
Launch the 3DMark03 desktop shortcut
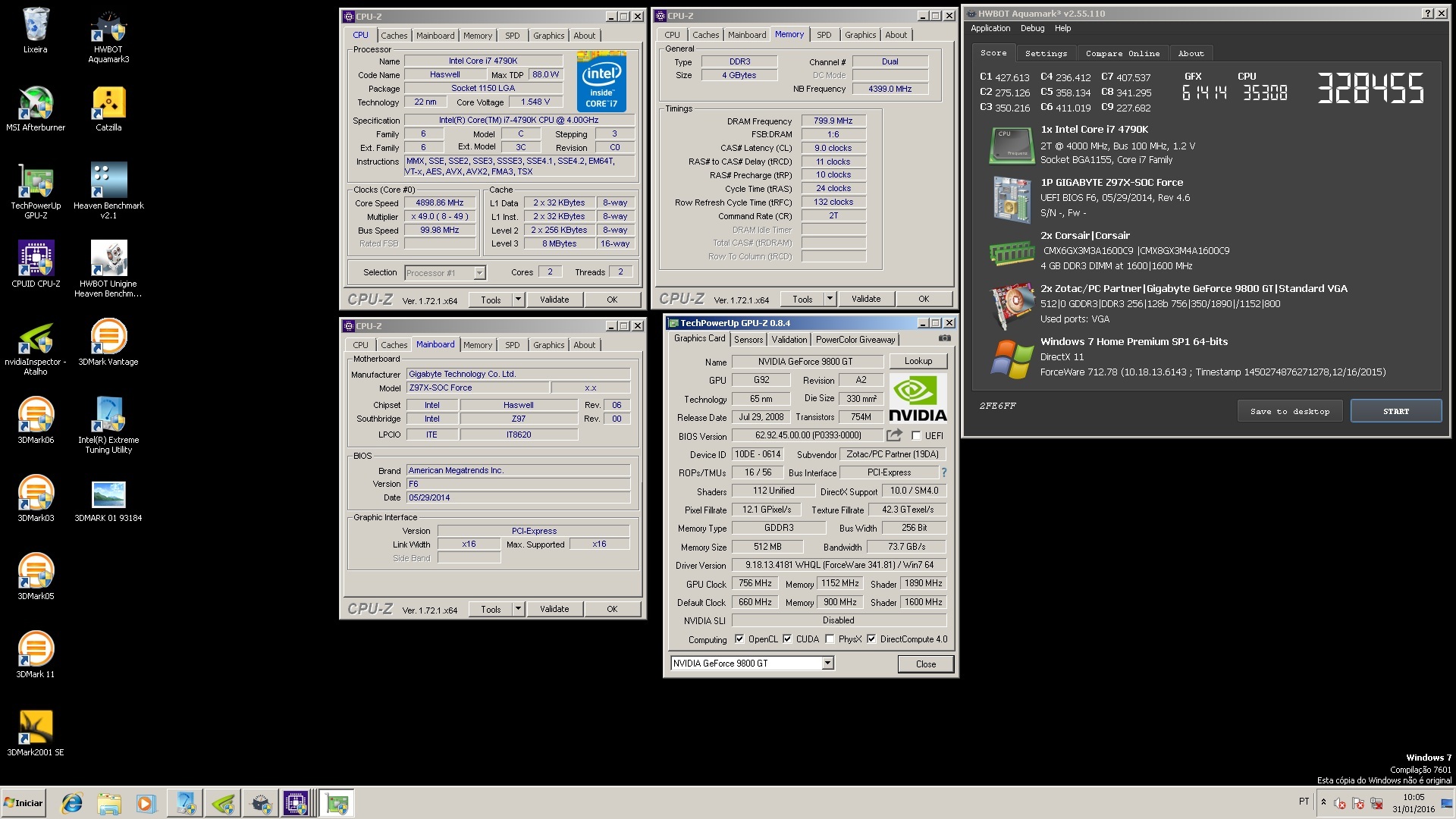point(36,498)
